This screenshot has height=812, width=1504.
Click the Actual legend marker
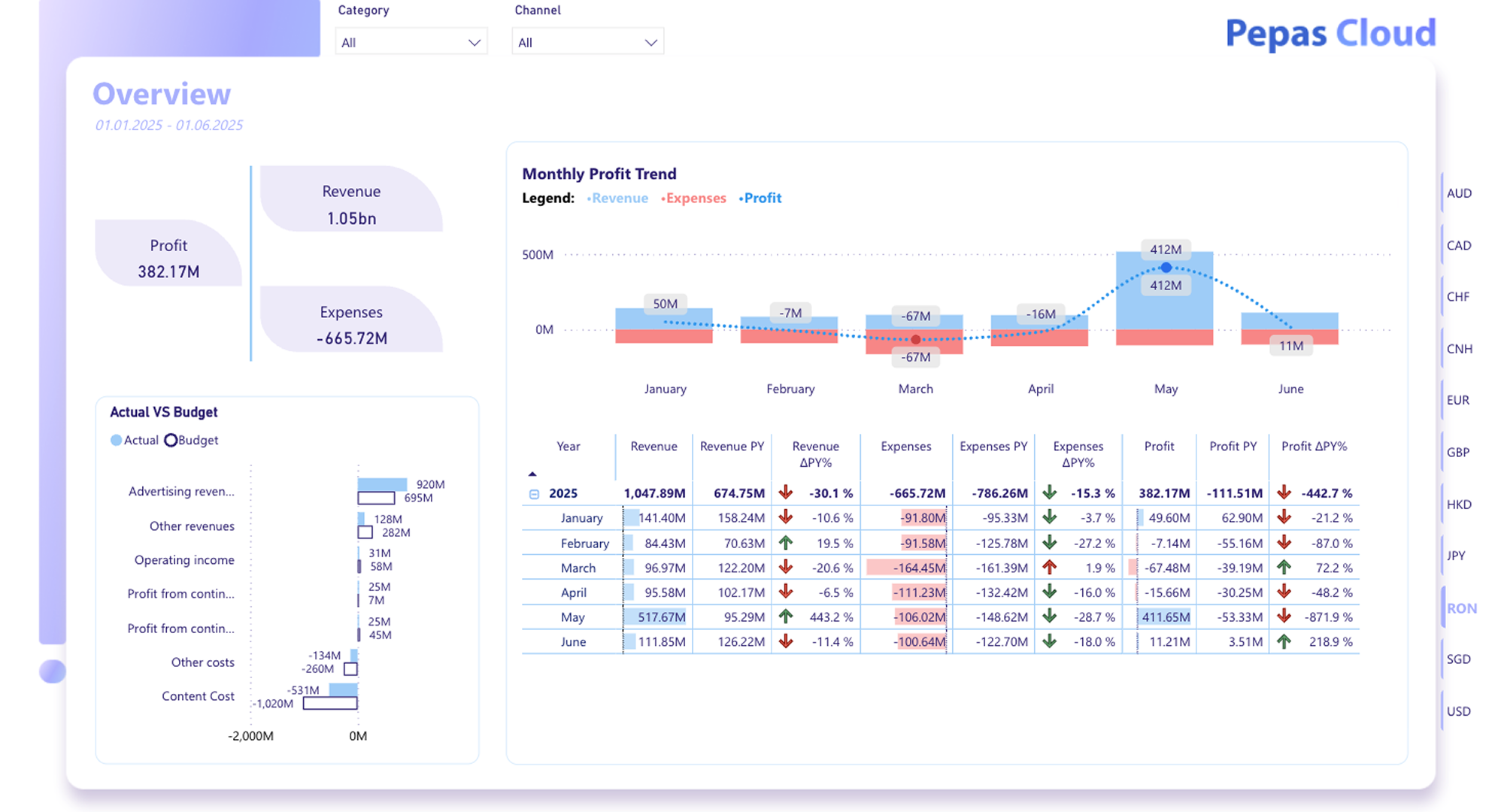click(116, 441)
